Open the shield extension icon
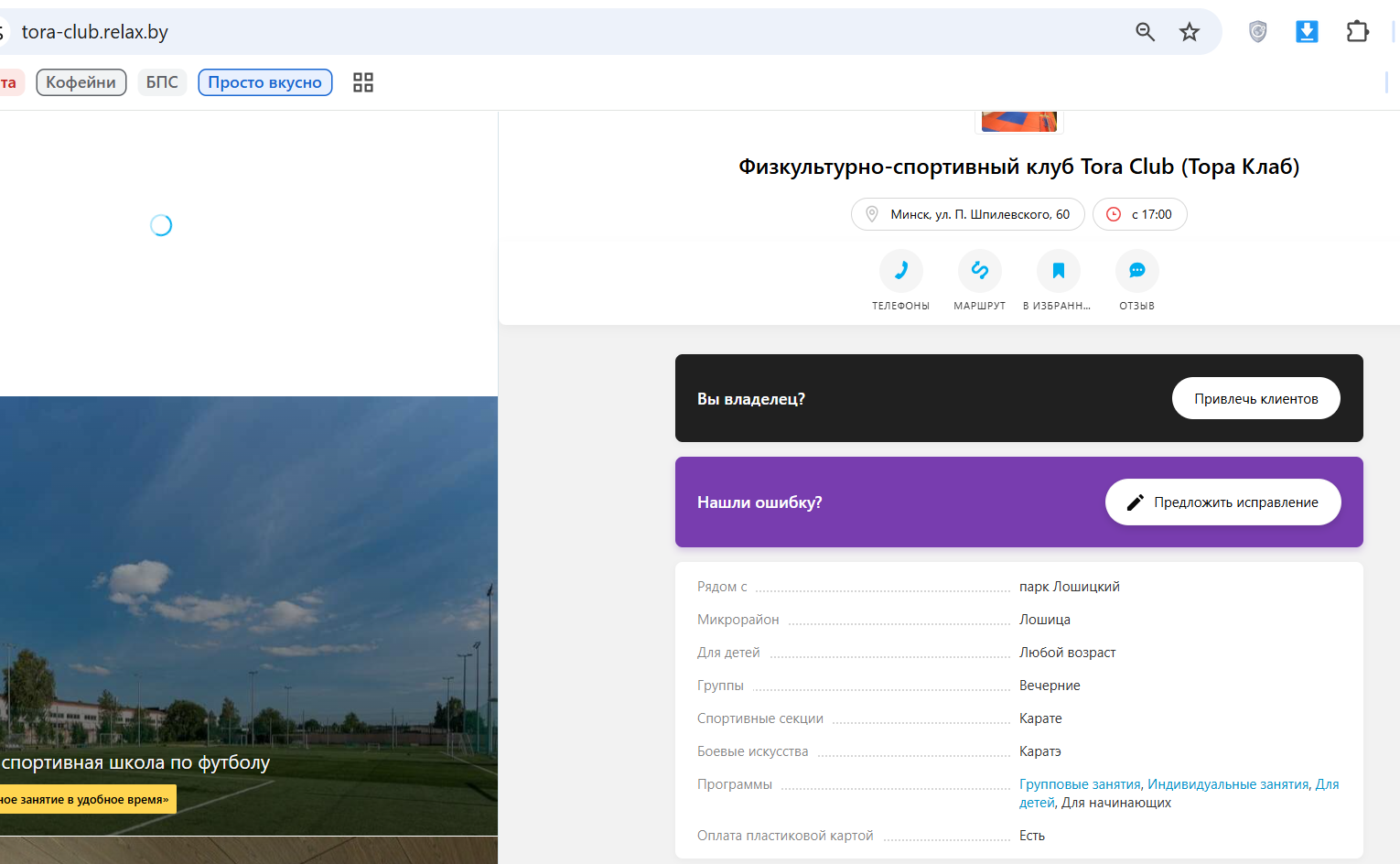 [1258, 32]
